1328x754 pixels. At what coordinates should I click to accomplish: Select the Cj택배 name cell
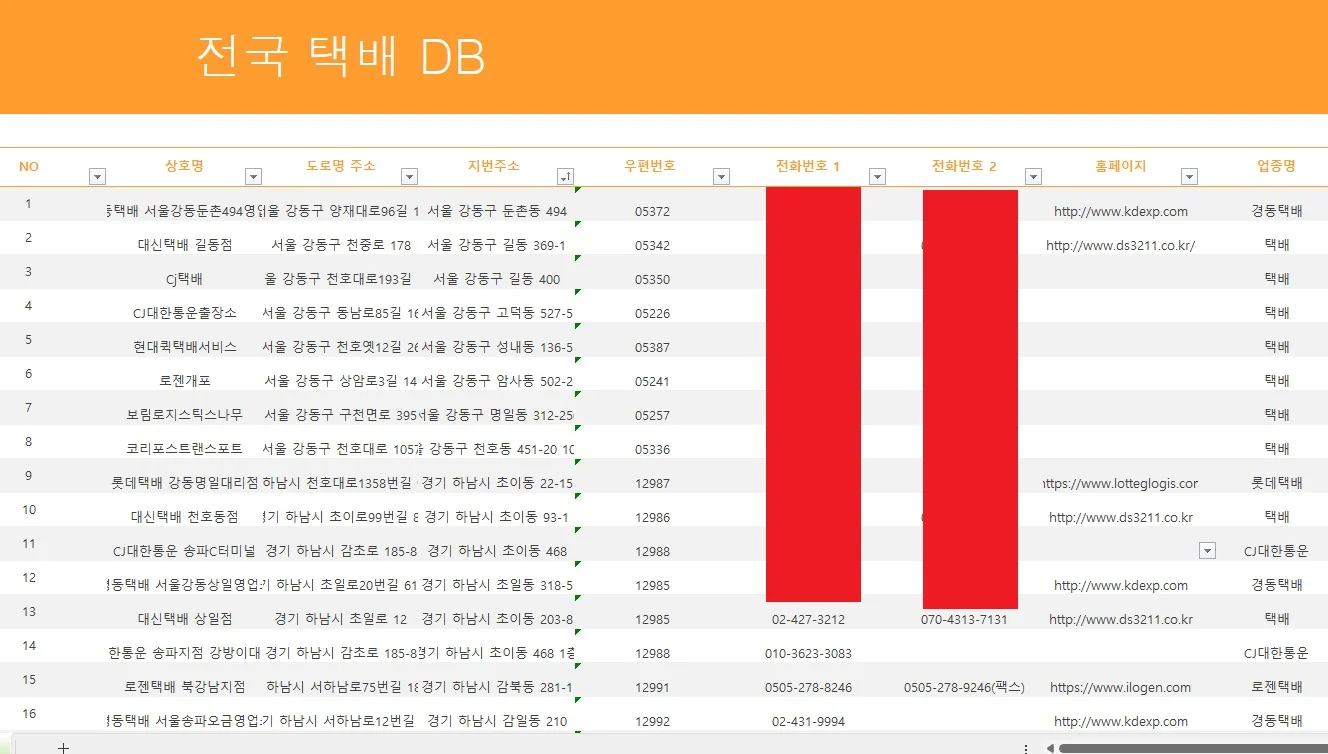(x=184, y=280)
